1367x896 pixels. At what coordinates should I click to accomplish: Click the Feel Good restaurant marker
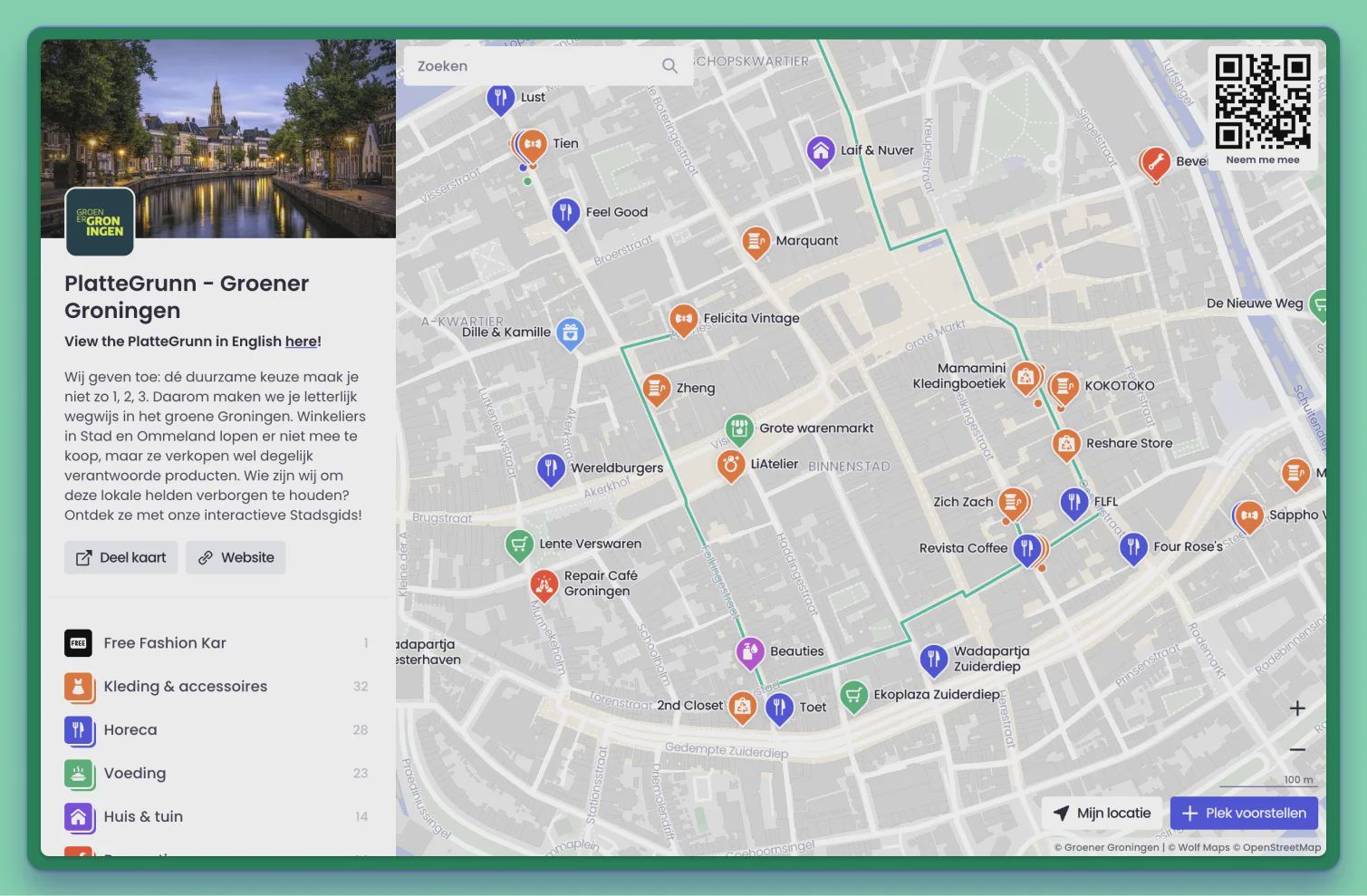[x=565, y=213]
